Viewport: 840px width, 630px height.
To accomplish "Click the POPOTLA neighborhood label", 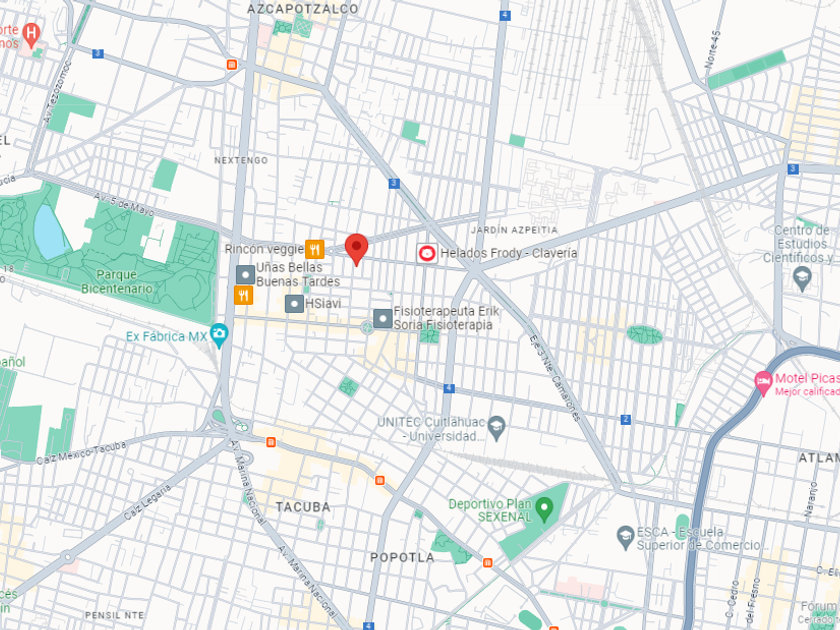I will coord(402,558).
